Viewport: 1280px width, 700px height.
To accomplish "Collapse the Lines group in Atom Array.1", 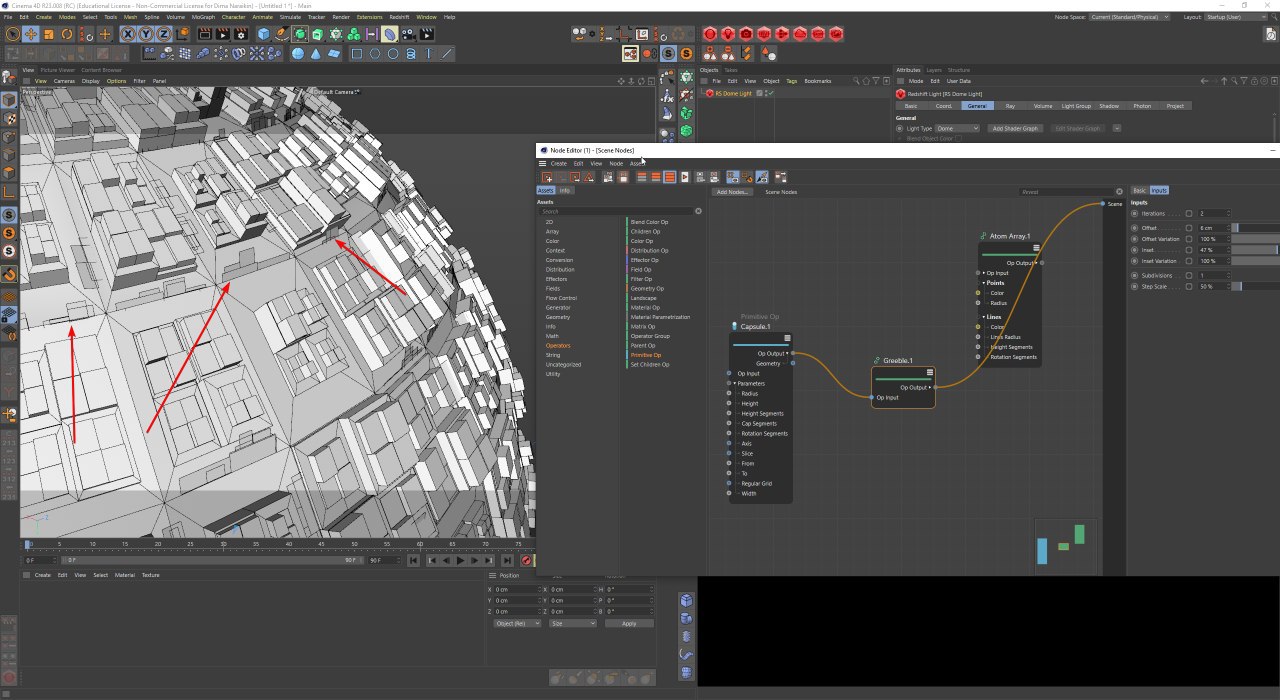I will (983, 317).
